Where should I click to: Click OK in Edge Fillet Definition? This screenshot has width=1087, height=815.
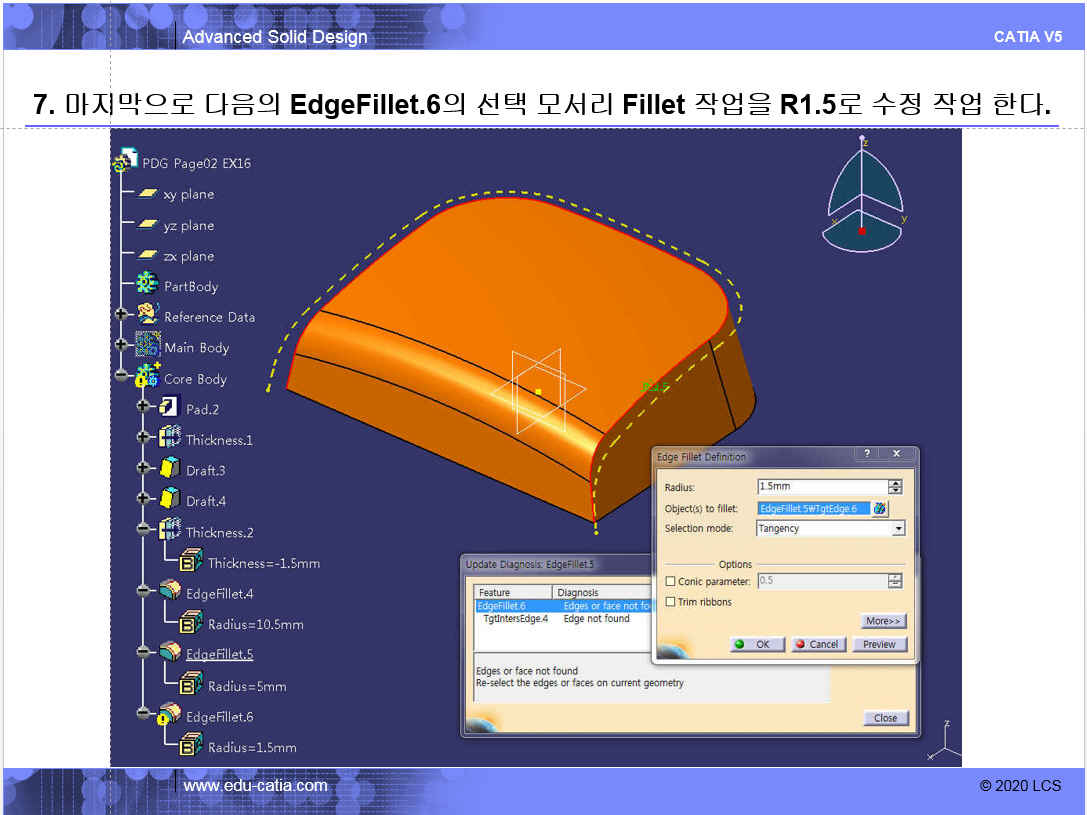(757, 645)
